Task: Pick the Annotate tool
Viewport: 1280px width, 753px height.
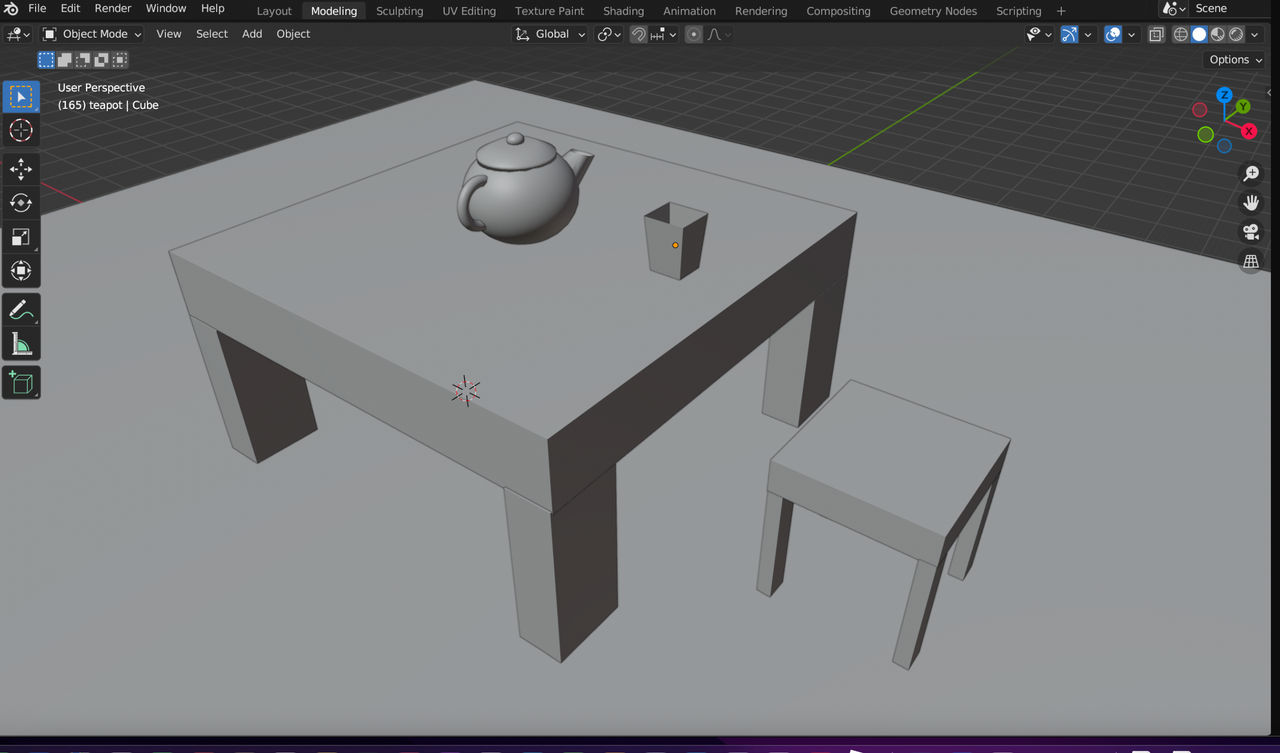Action: coord(21,310)
